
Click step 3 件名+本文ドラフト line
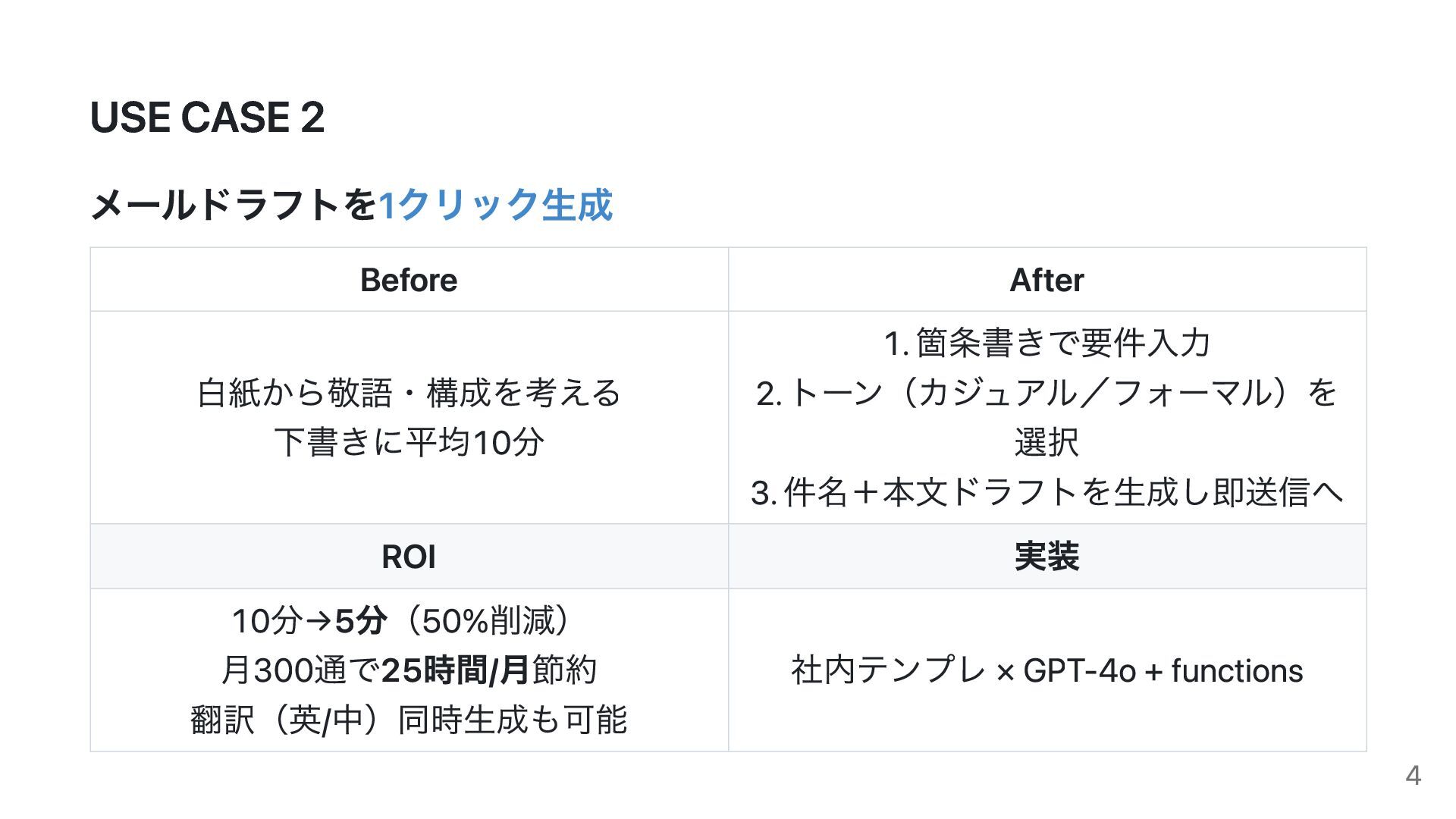[x=1046, y=491]
